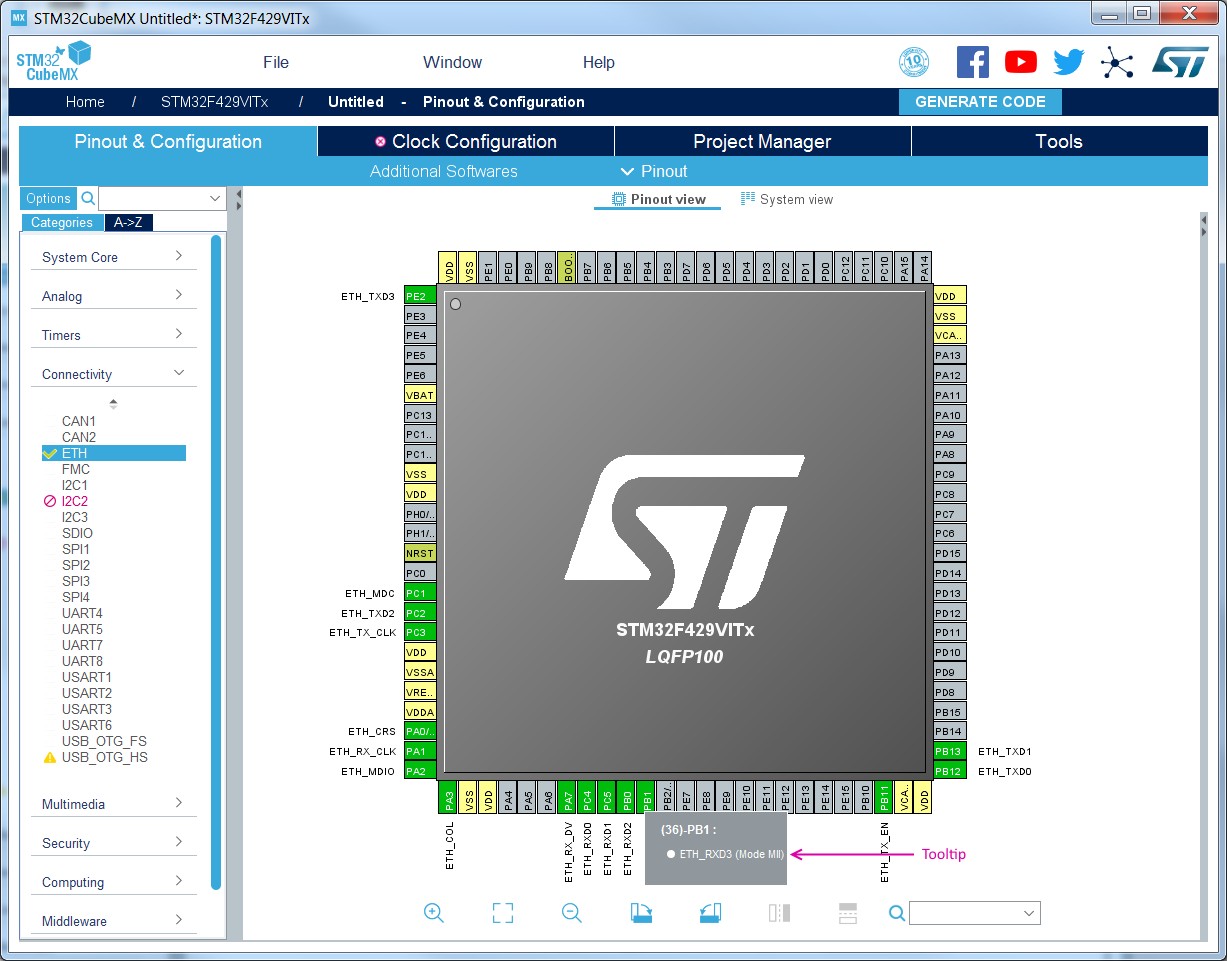Click gray pin PA13 on right side

(x=950, y=355)
